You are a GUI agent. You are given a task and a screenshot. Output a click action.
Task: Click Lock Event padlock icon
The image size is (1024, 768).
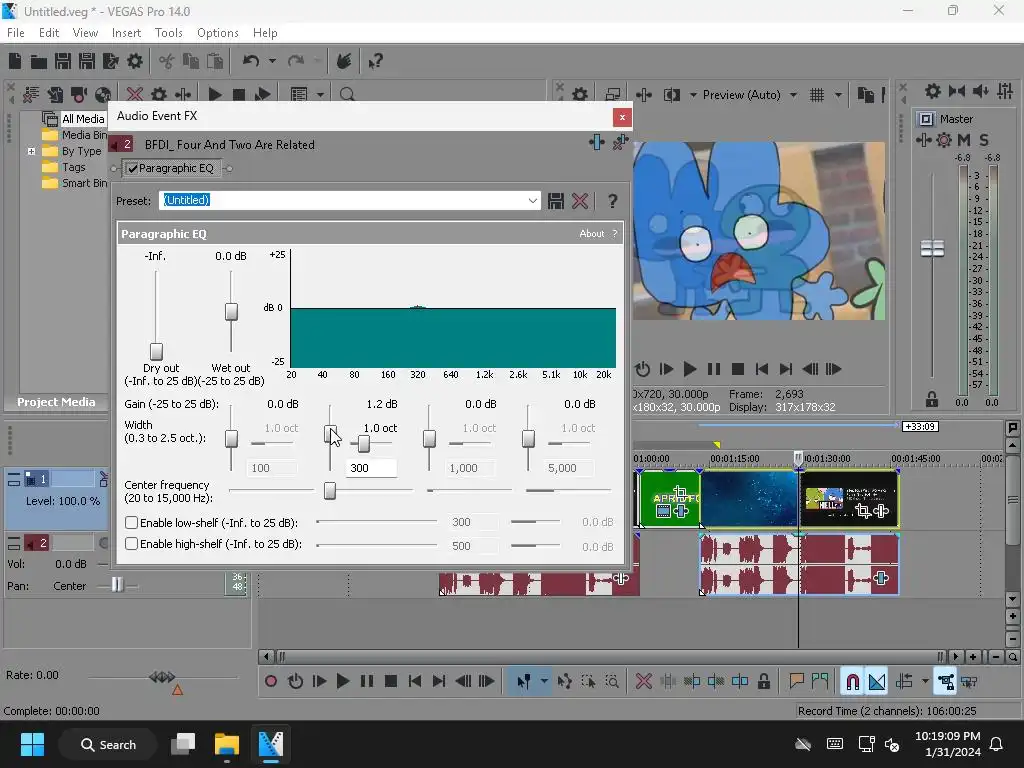[763, 682]
